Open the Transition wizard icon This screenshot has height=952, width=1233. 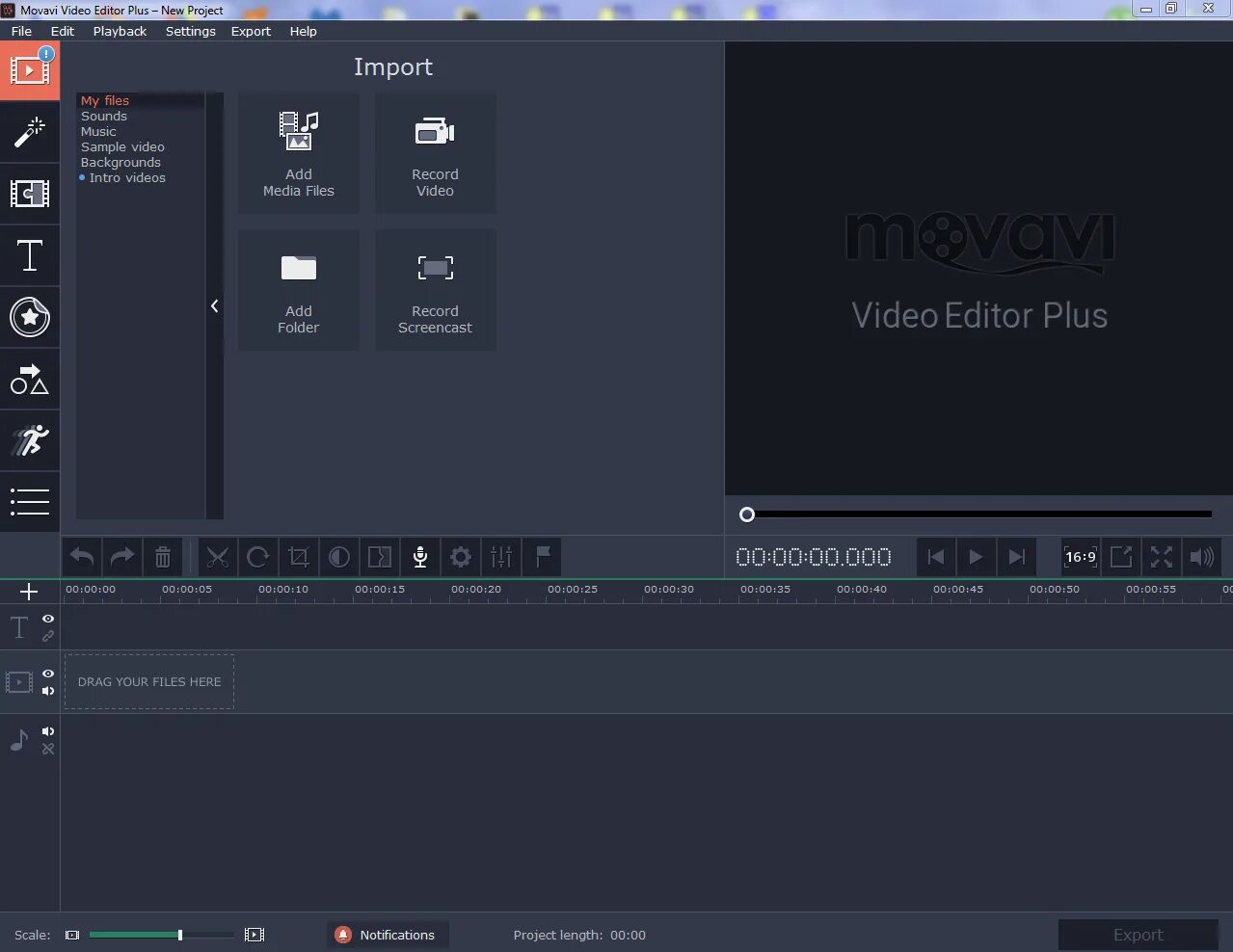tap(380, 557)
